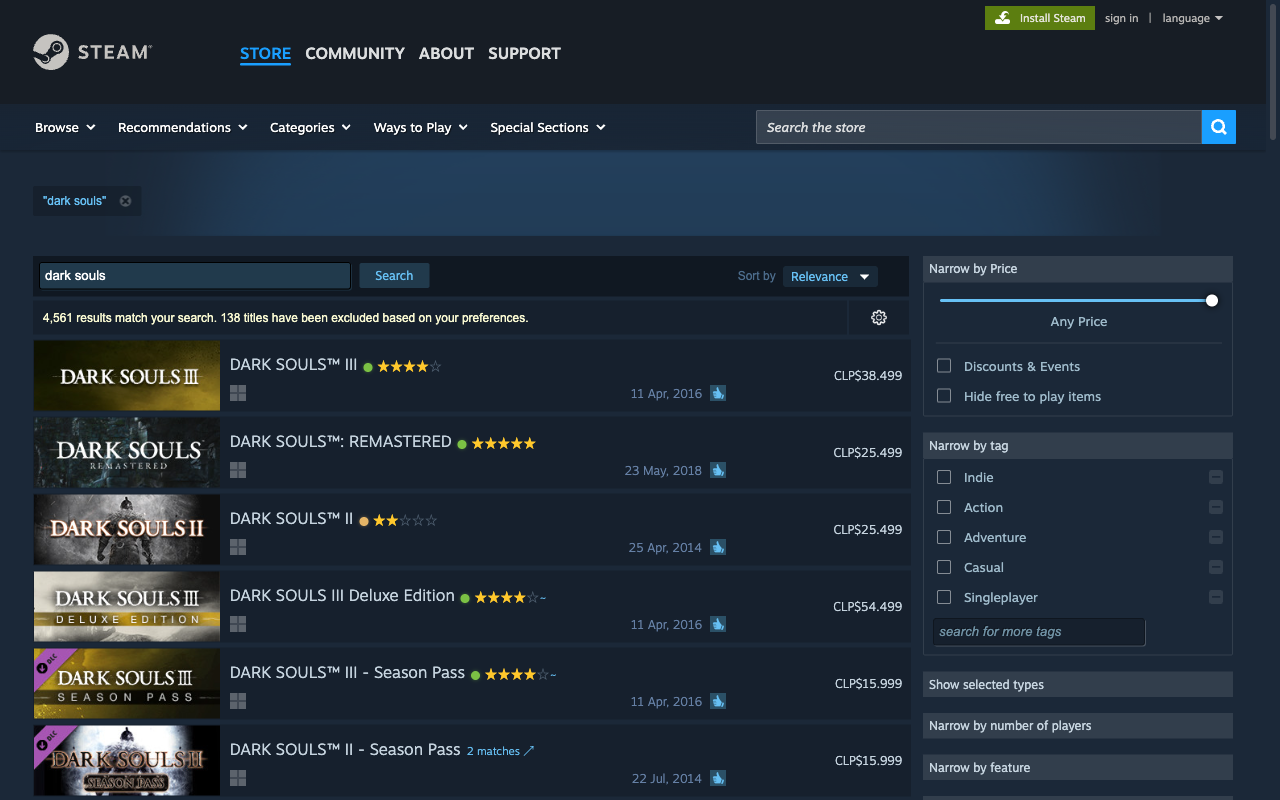Check Hide free to play items

tap(944, 396)
